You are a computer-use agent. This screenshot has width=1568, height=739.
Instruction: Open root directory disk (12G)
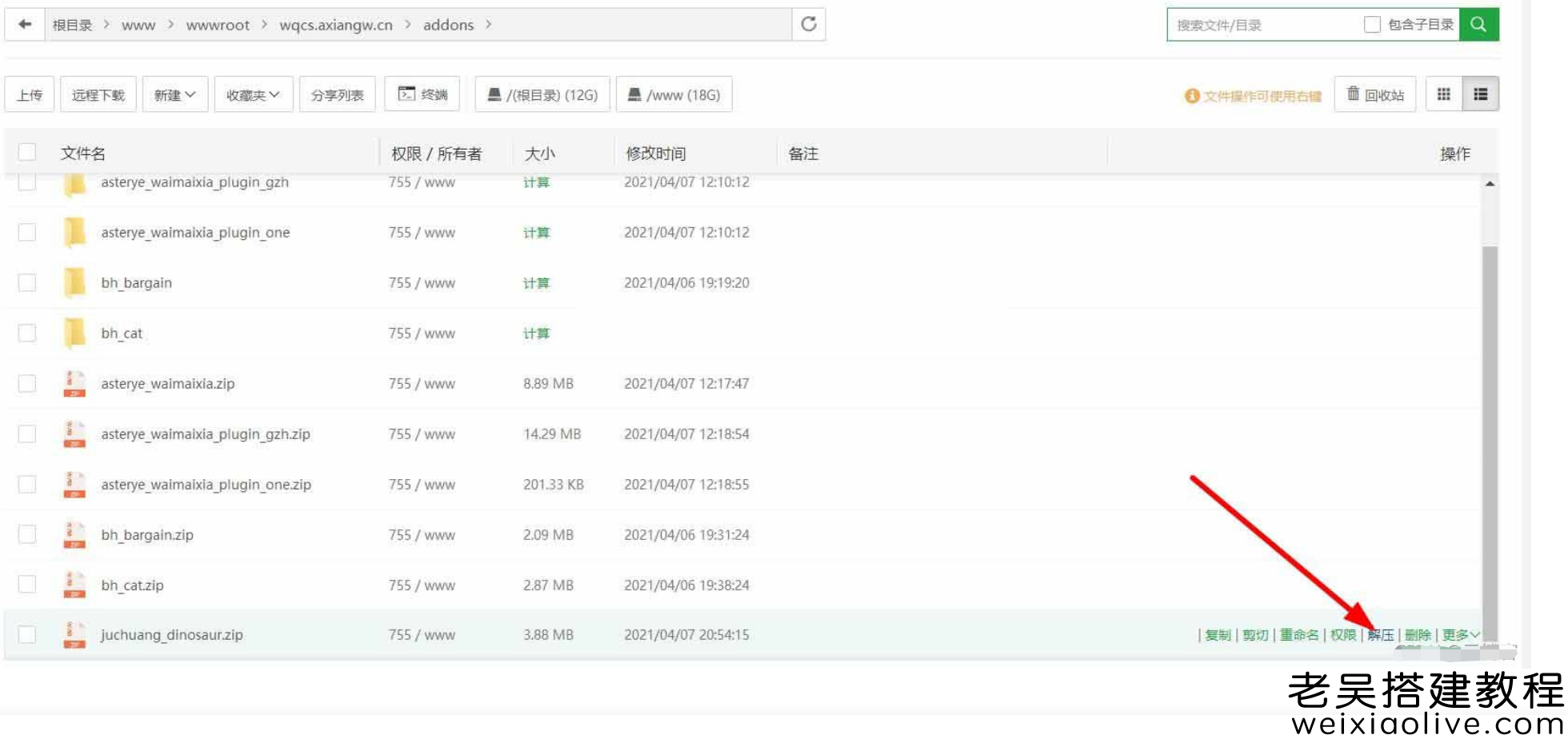point(542,94)
